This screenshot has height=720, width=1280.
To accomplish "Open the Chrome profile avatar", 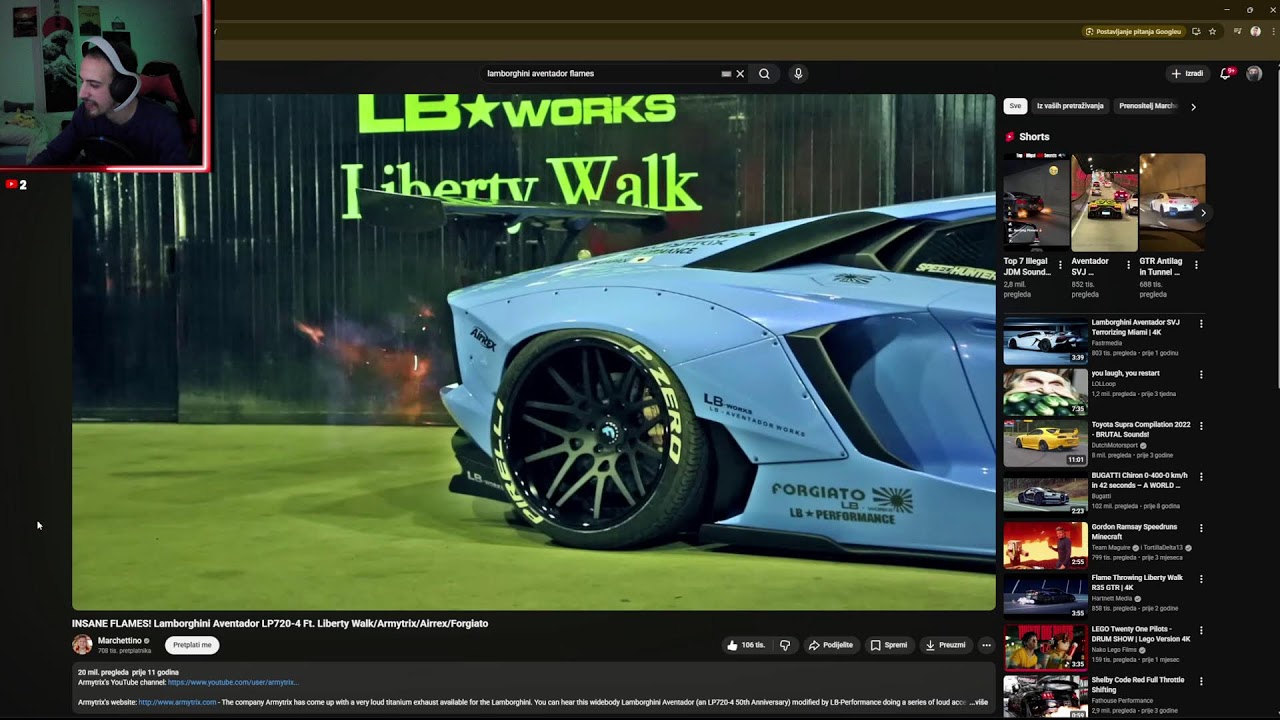I will 1255,31.
